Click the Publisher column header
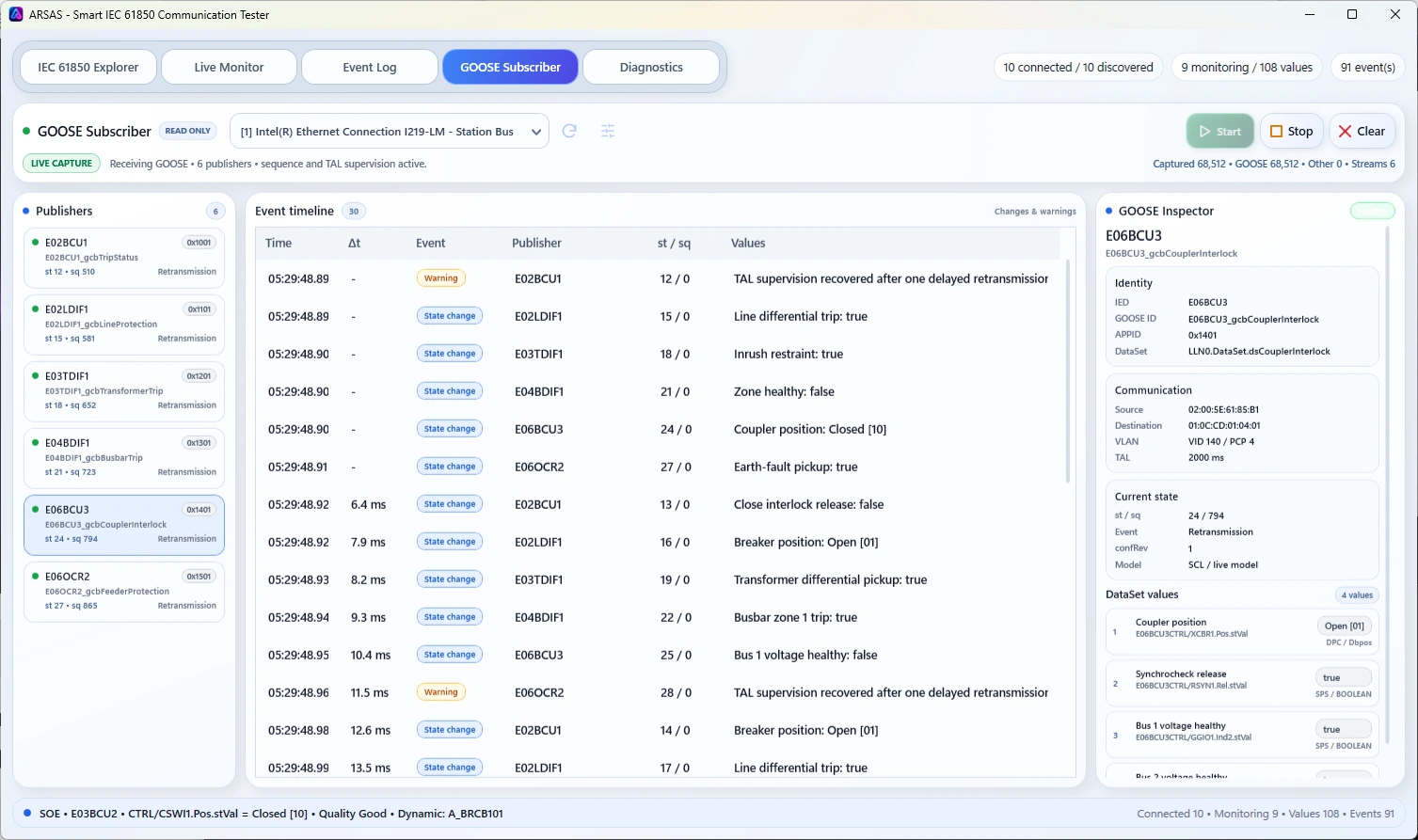Image resolution: width=1418 pixels, height=840 pixels. [x=536, y=243]
